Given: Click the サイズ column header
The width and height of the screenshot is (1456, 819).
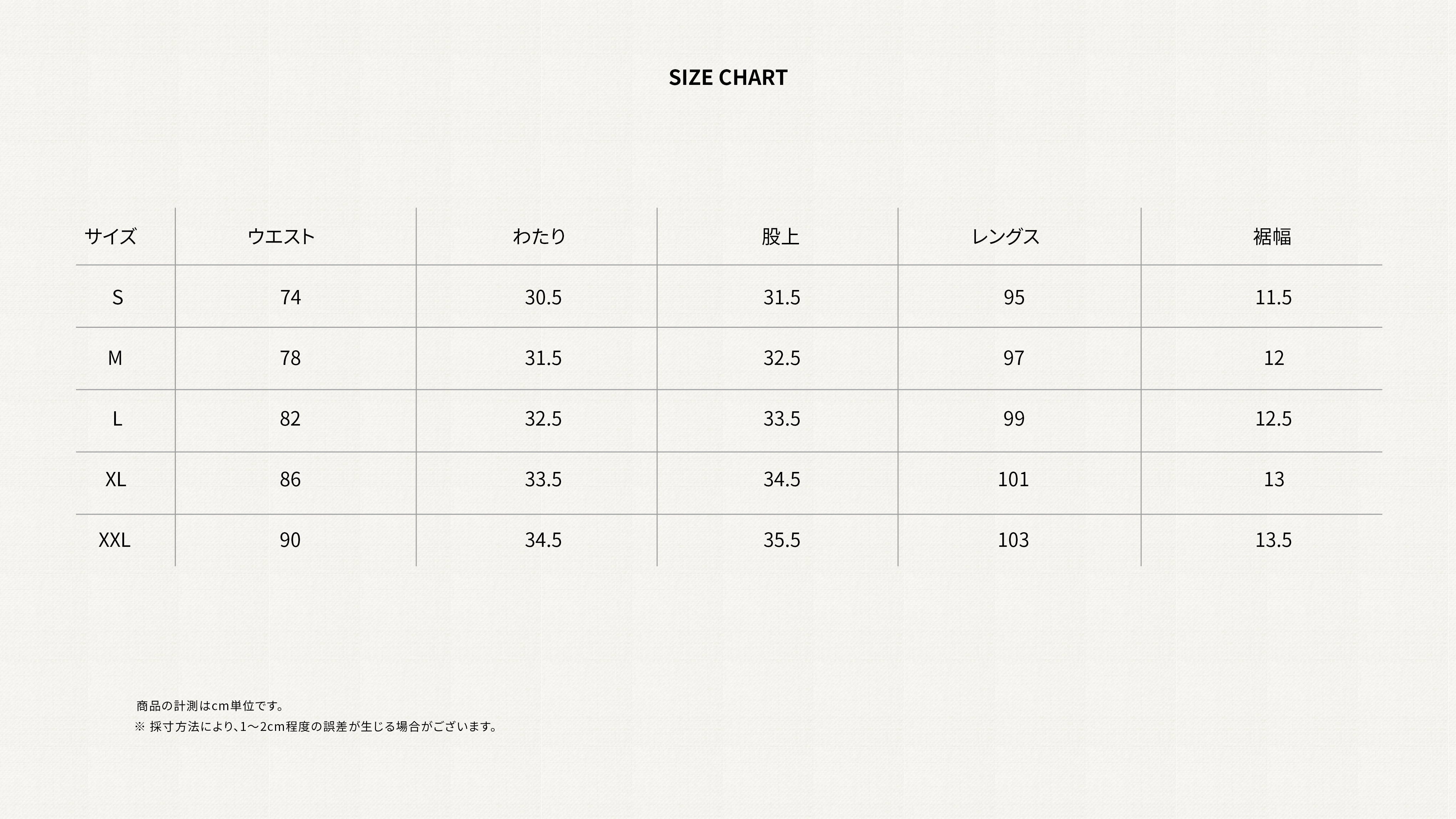Looking at the screenshot, I should click(x=111, y=236).
